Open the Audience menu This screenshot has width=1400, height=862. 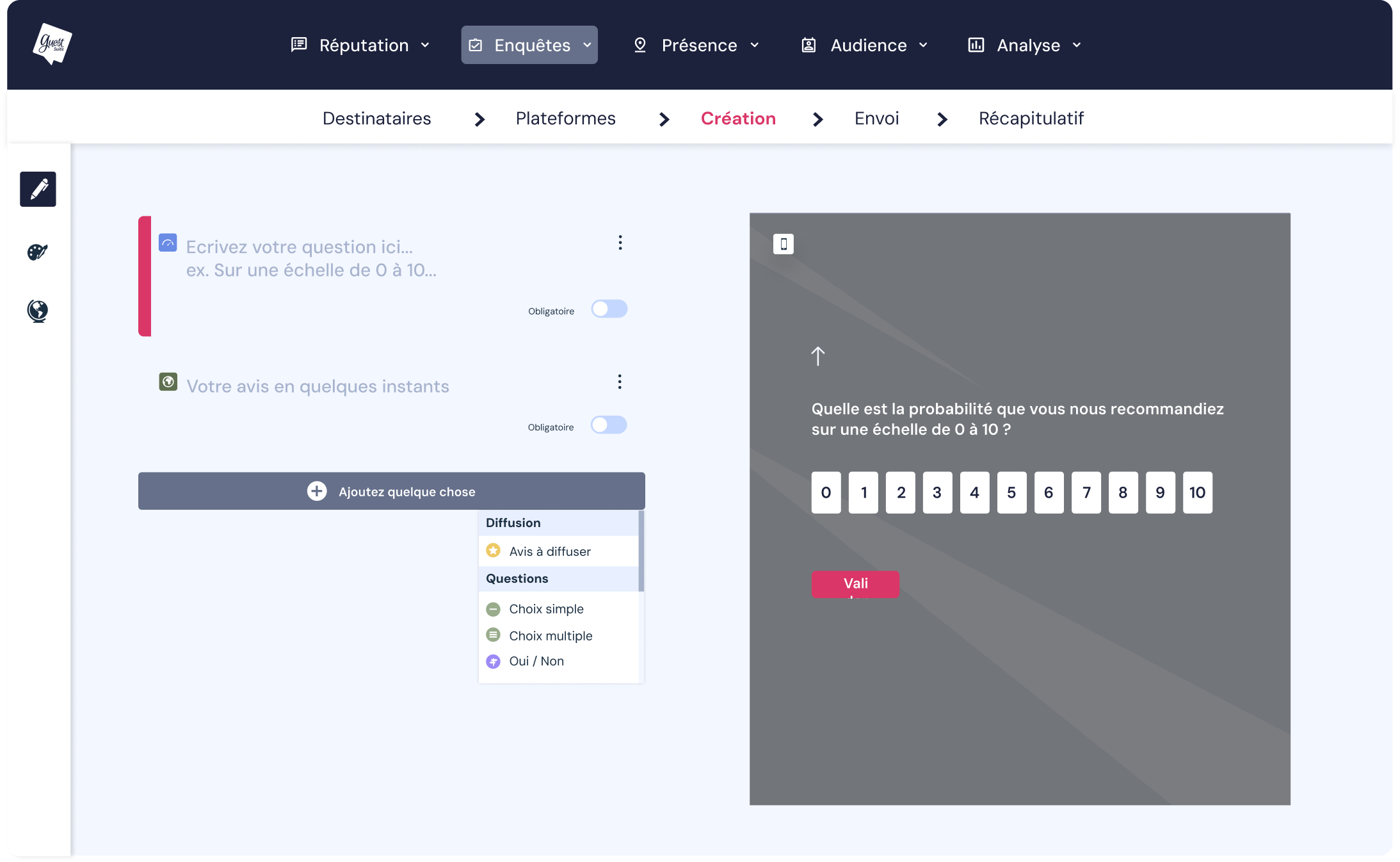coord(865,45)
